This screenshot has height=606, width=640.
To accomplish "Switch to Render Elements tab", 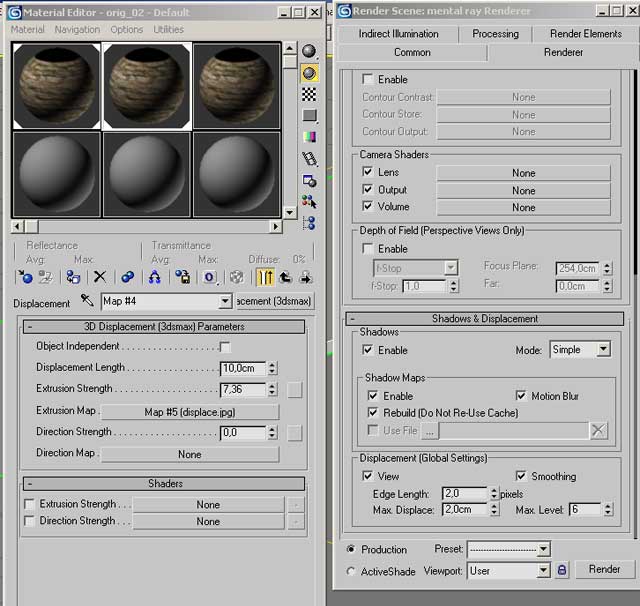I will coord(586,34).
